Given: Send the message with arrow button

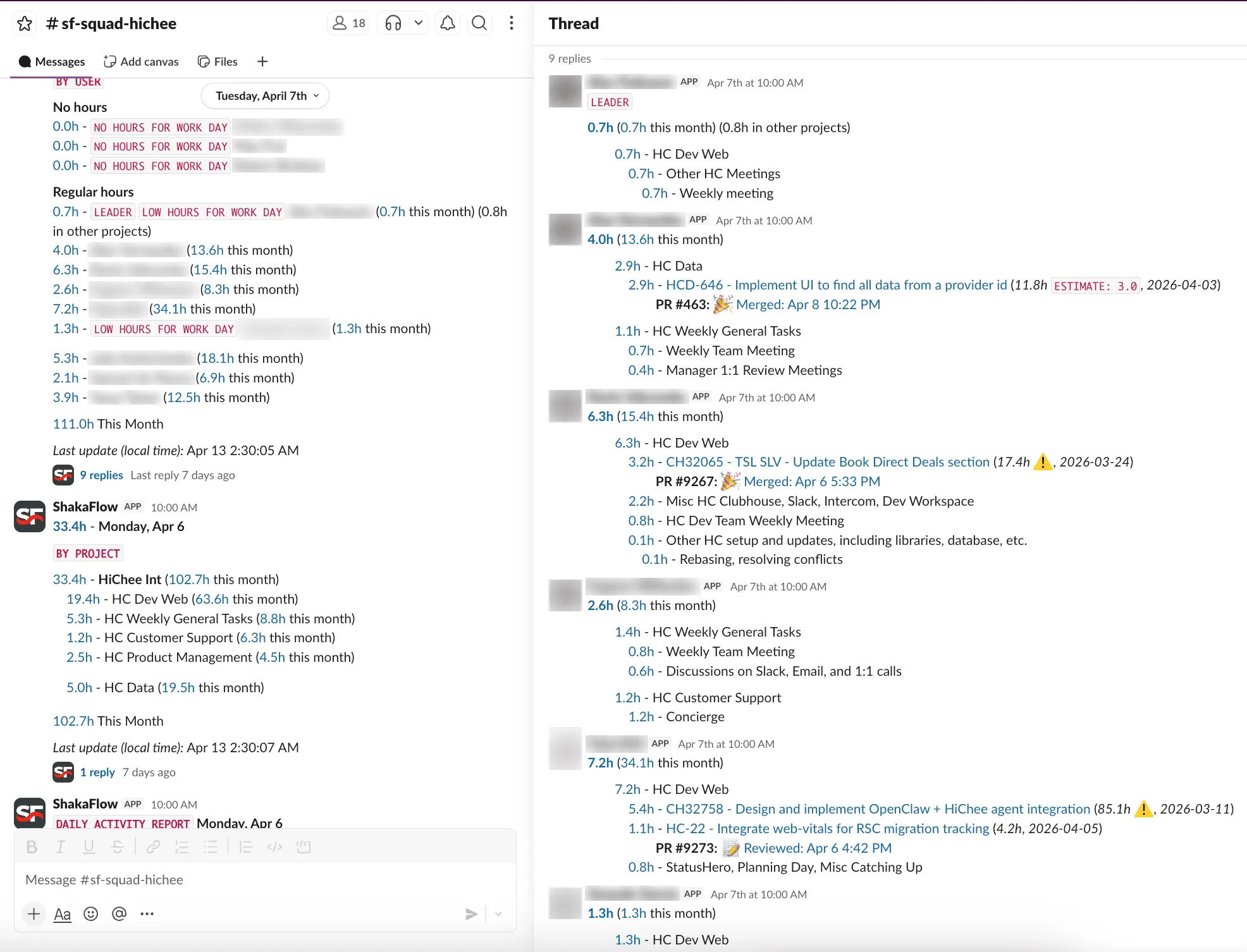Looking at the screenshot, I should (471, 914).
